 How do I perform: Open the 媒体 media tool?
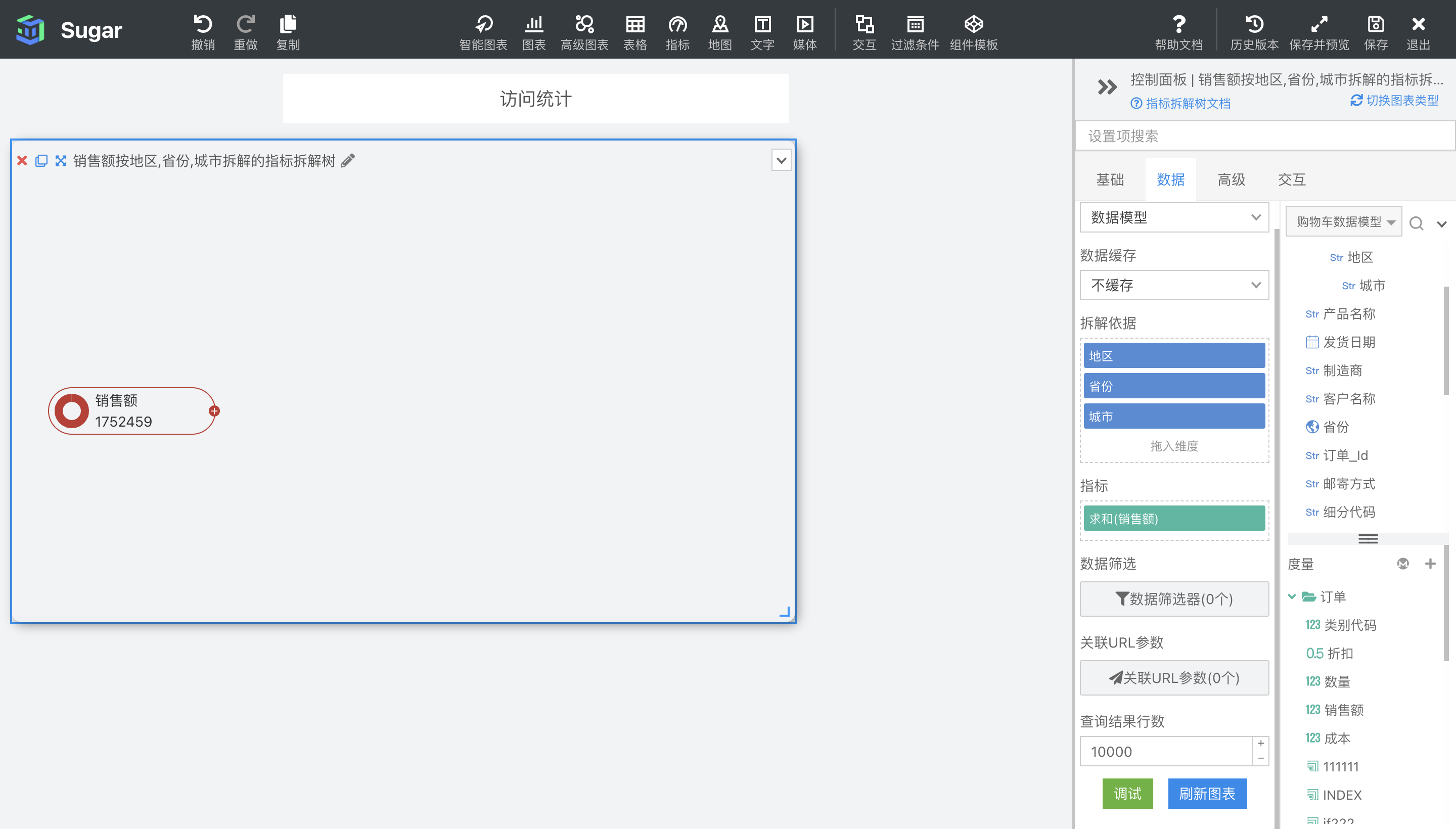(x=804, y=31)
